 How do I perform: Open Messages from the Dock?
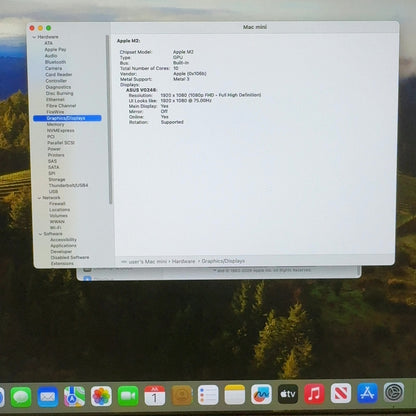coord(21,397)
